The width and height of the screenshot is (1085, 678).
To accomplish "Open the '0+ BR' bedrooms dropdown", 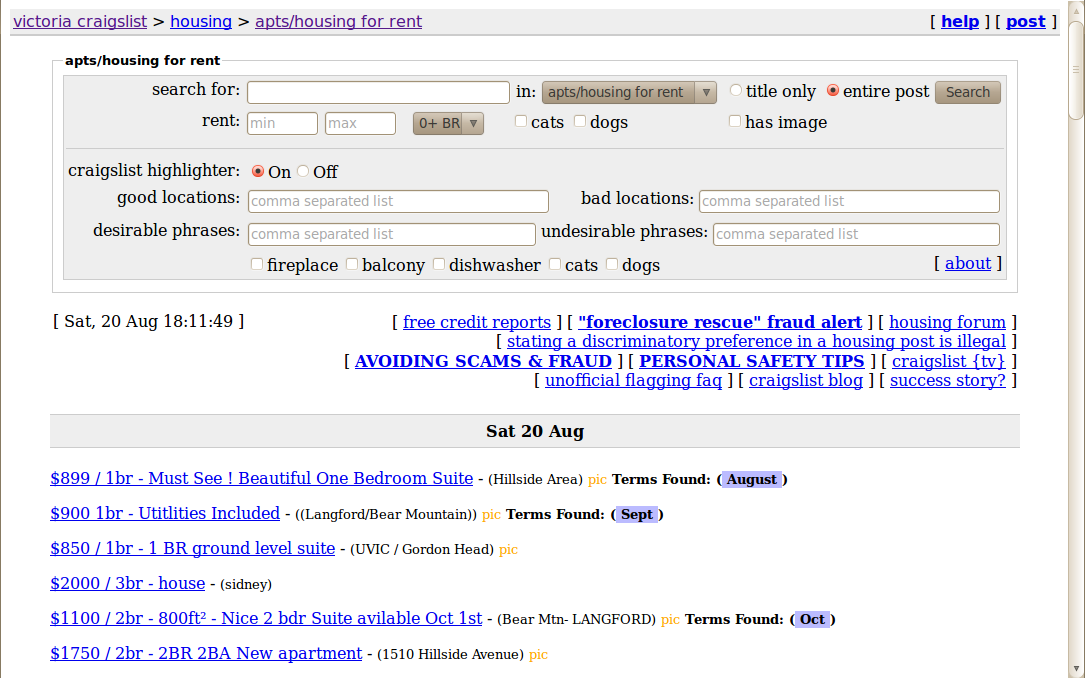I will click(448, 123).
